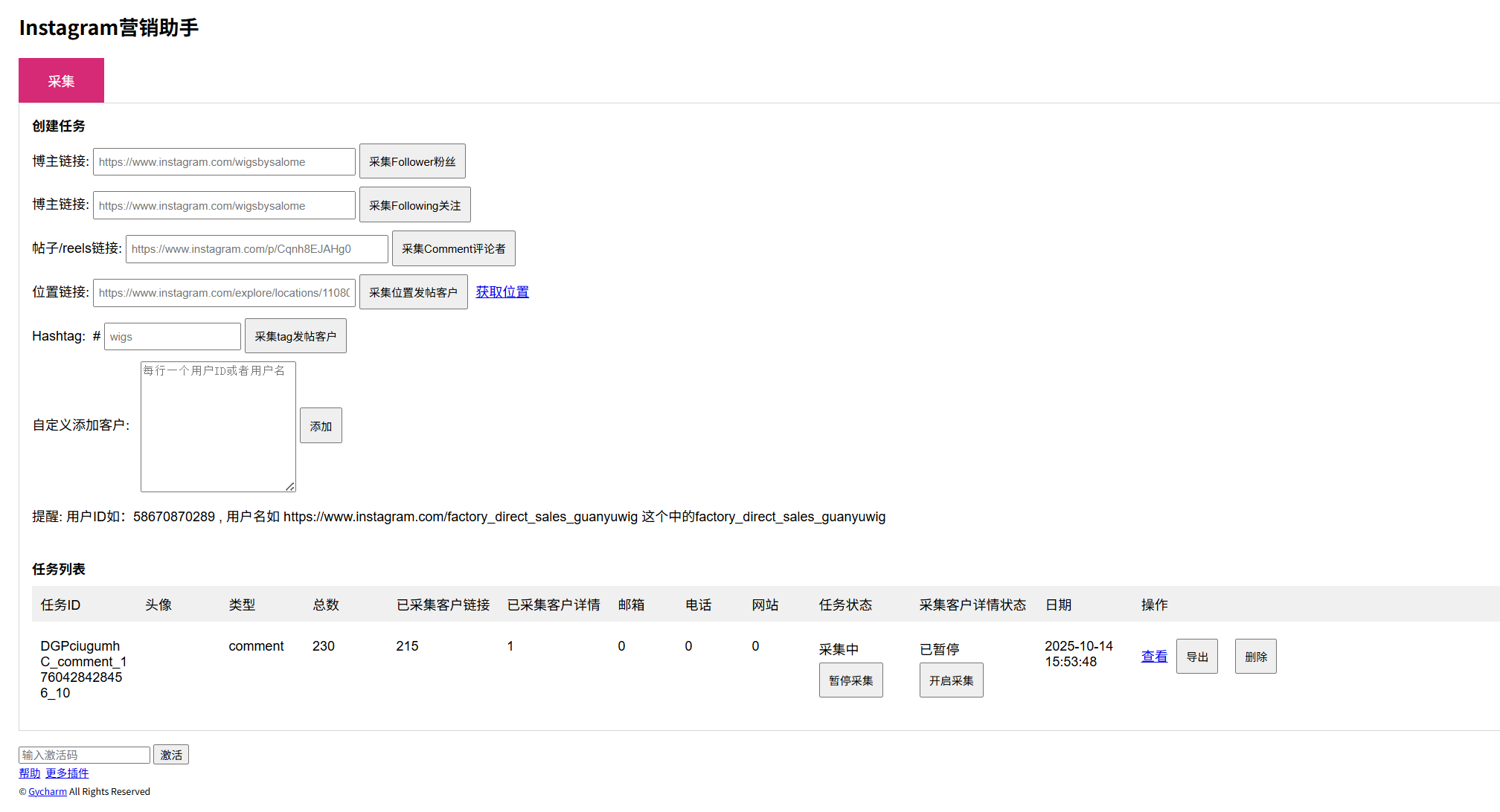Start detail collection with 开启采集

(x=951, y=680)
